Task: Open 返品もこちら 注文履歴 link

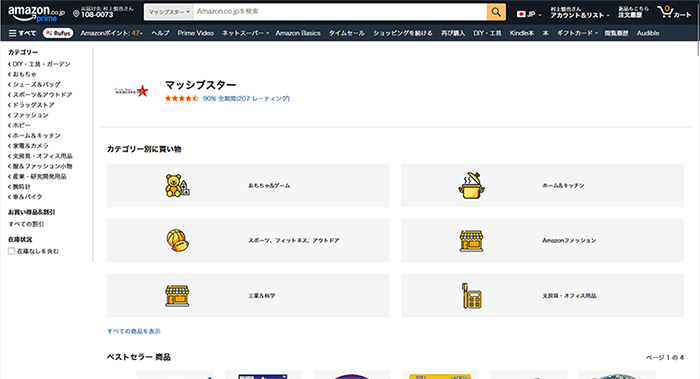Action: [633, 12]
